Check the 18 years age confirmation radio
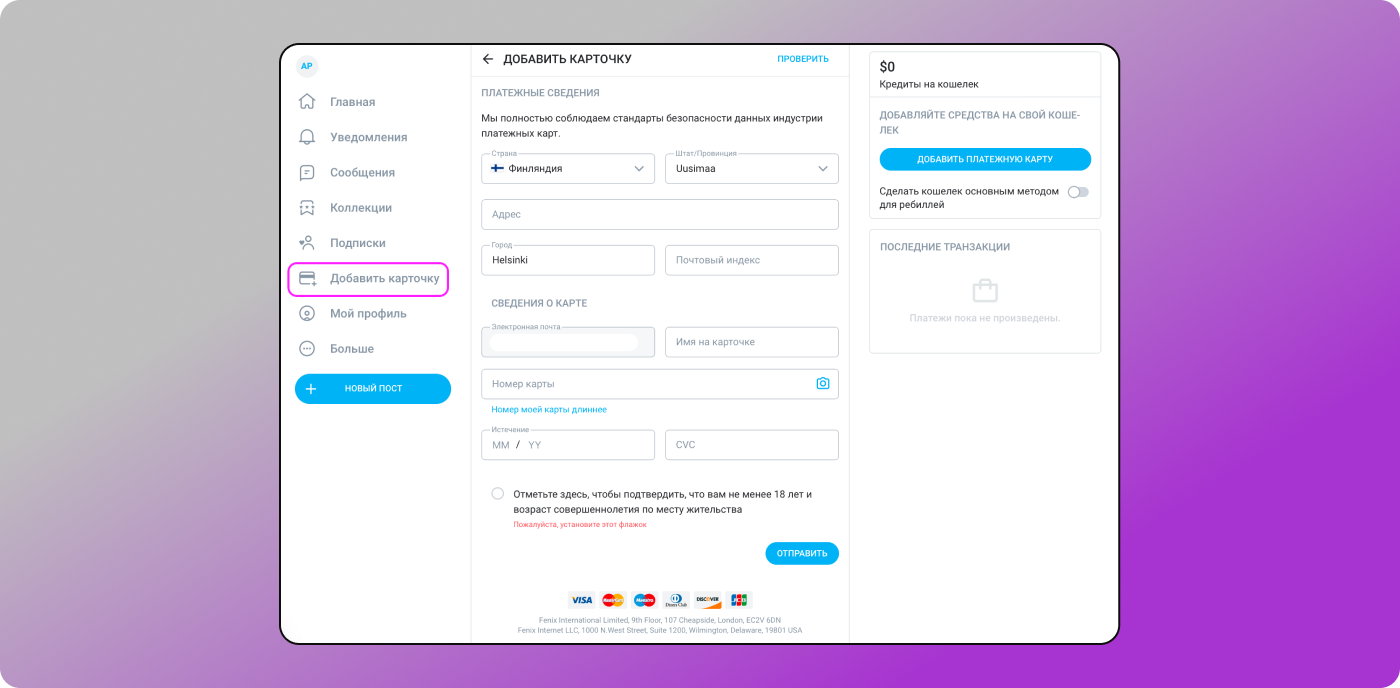 (x=498, y=494)
